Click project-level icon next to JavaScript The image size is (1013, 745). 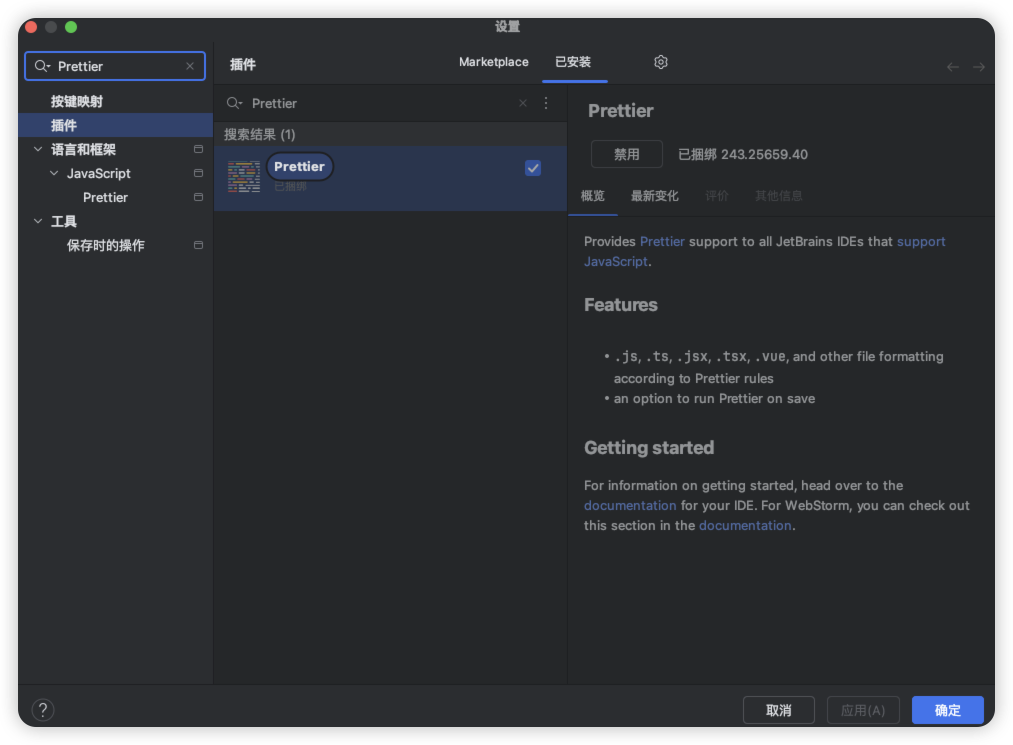pos(198,173)
